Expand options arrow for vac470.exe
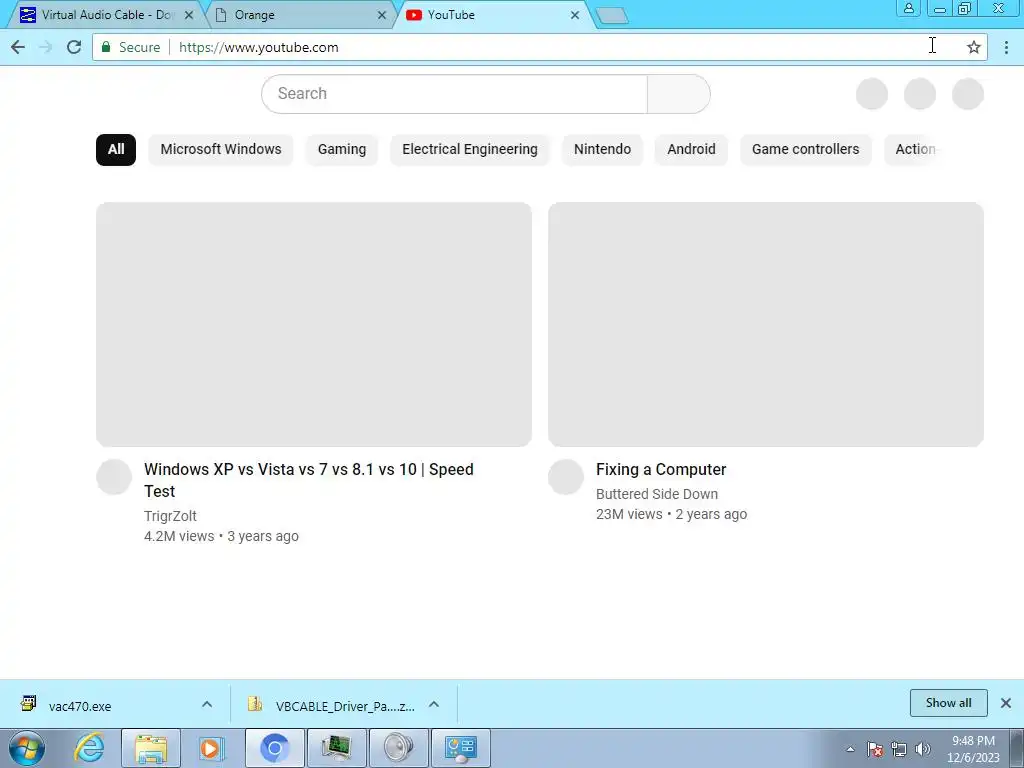The height and width of the screenshot is (768, 1024). pos(207,704)
